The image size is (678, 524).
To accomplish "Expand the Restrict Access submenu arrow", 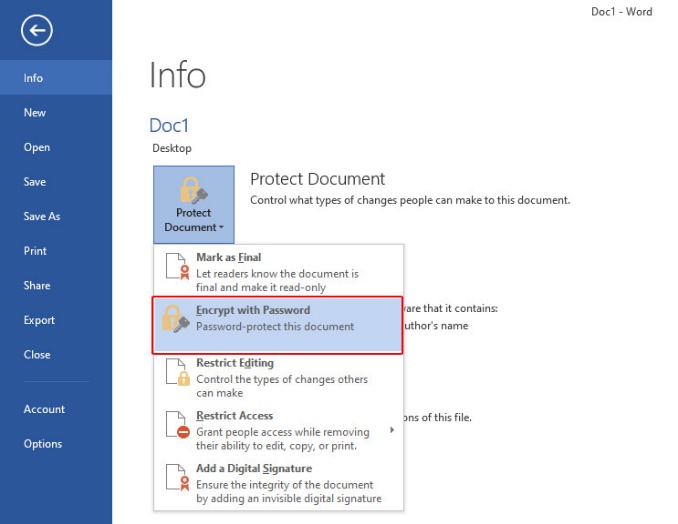I will point(392,430).
